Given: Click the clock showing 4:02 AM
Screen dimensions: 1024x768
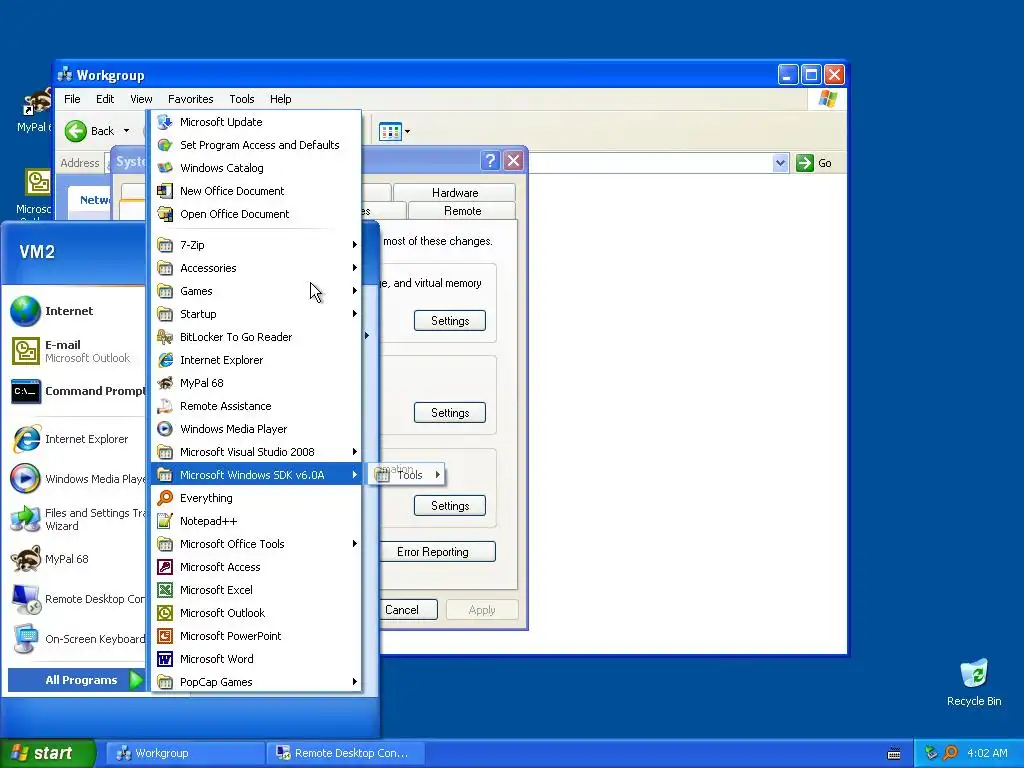Looking at the screenshot, I should coord(987,753).
